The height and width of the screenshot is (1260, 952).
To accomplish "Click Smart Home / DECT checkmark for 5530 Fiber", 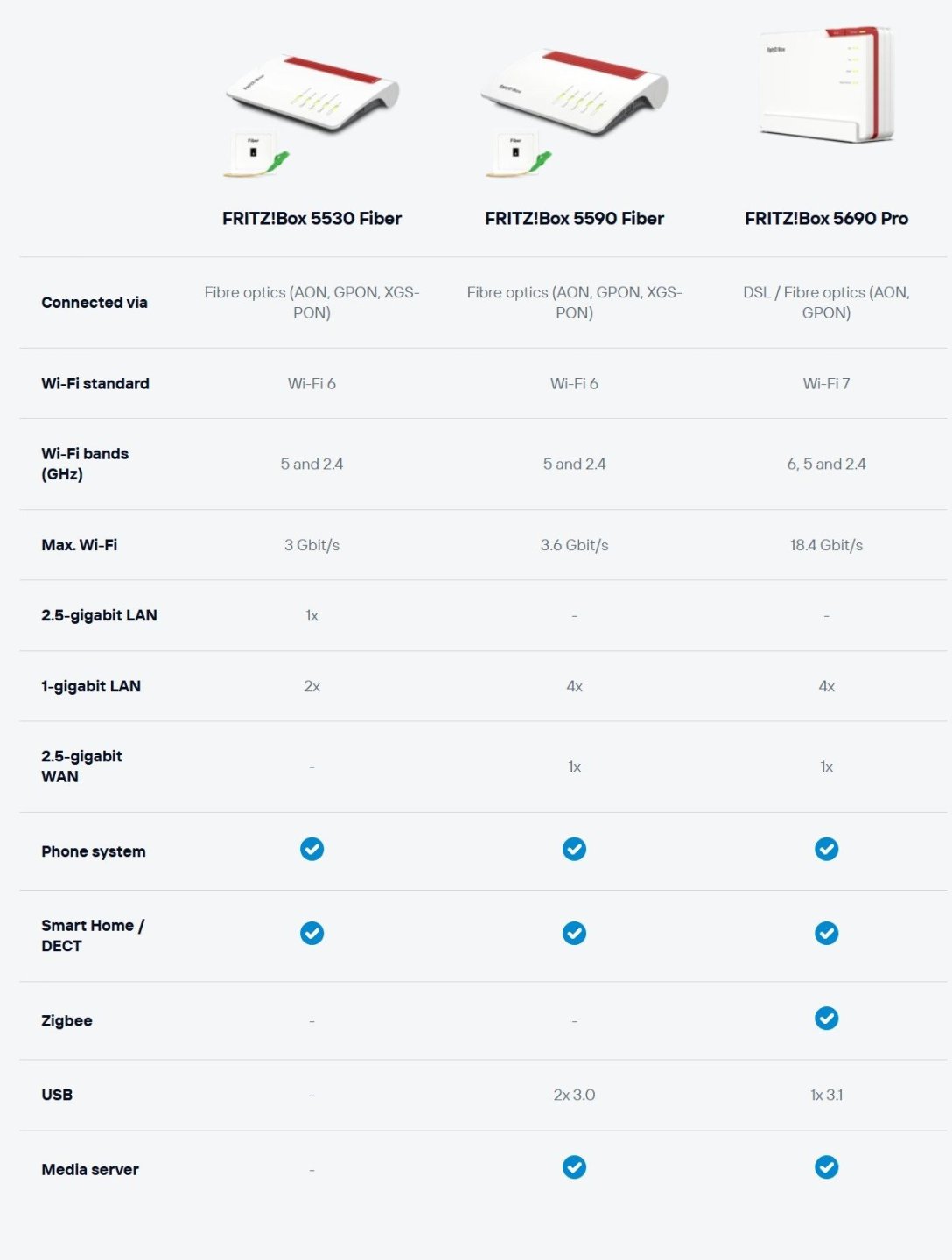I will click(x=311, y=934).
